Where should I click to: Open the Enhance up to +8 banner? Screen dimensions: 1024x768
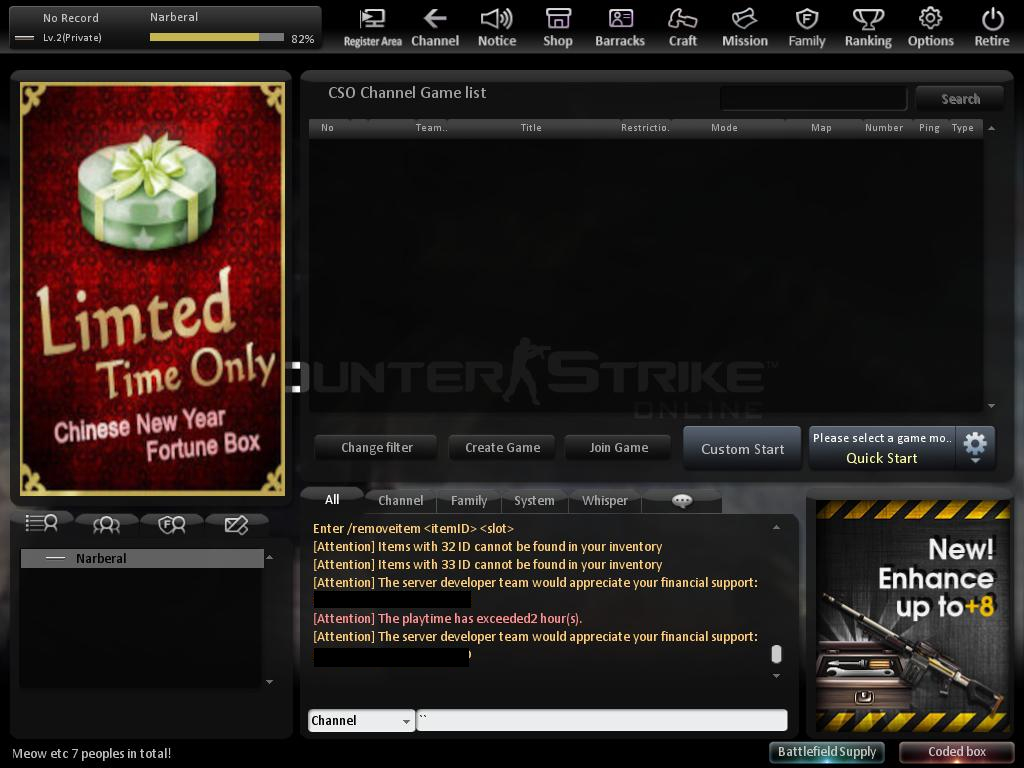tap(912, 616)
